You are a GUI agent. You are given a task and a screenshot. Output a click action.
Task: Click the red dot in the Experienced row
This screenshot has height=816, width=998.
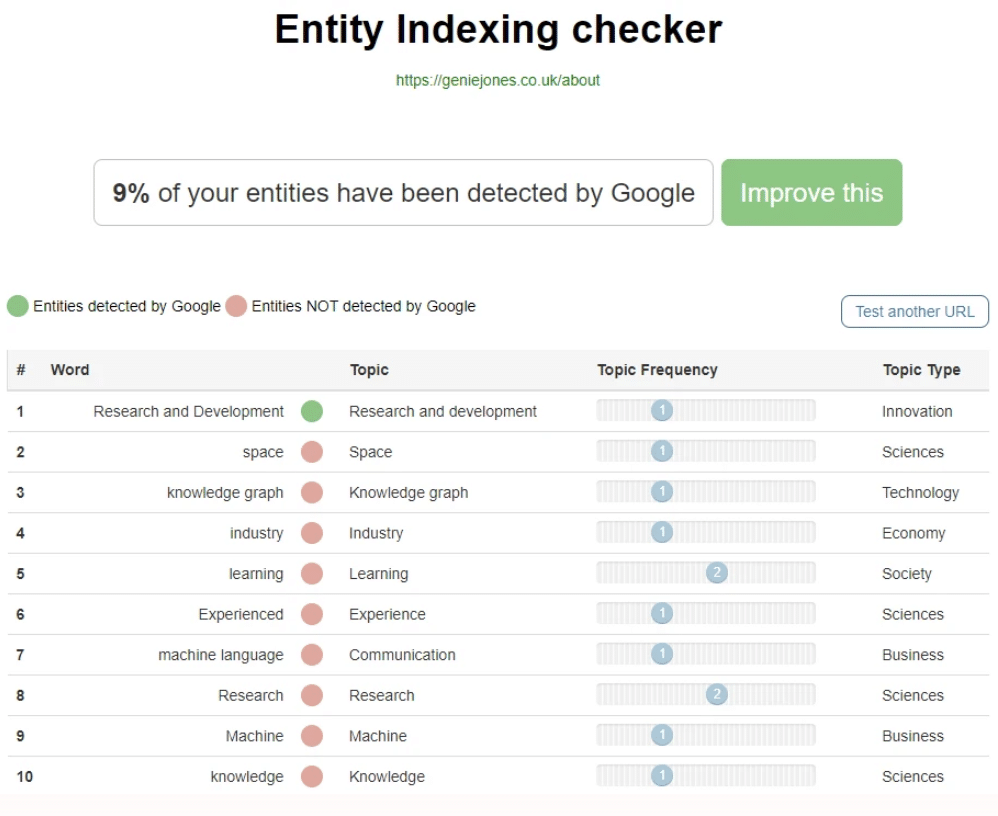pos(312,614)
